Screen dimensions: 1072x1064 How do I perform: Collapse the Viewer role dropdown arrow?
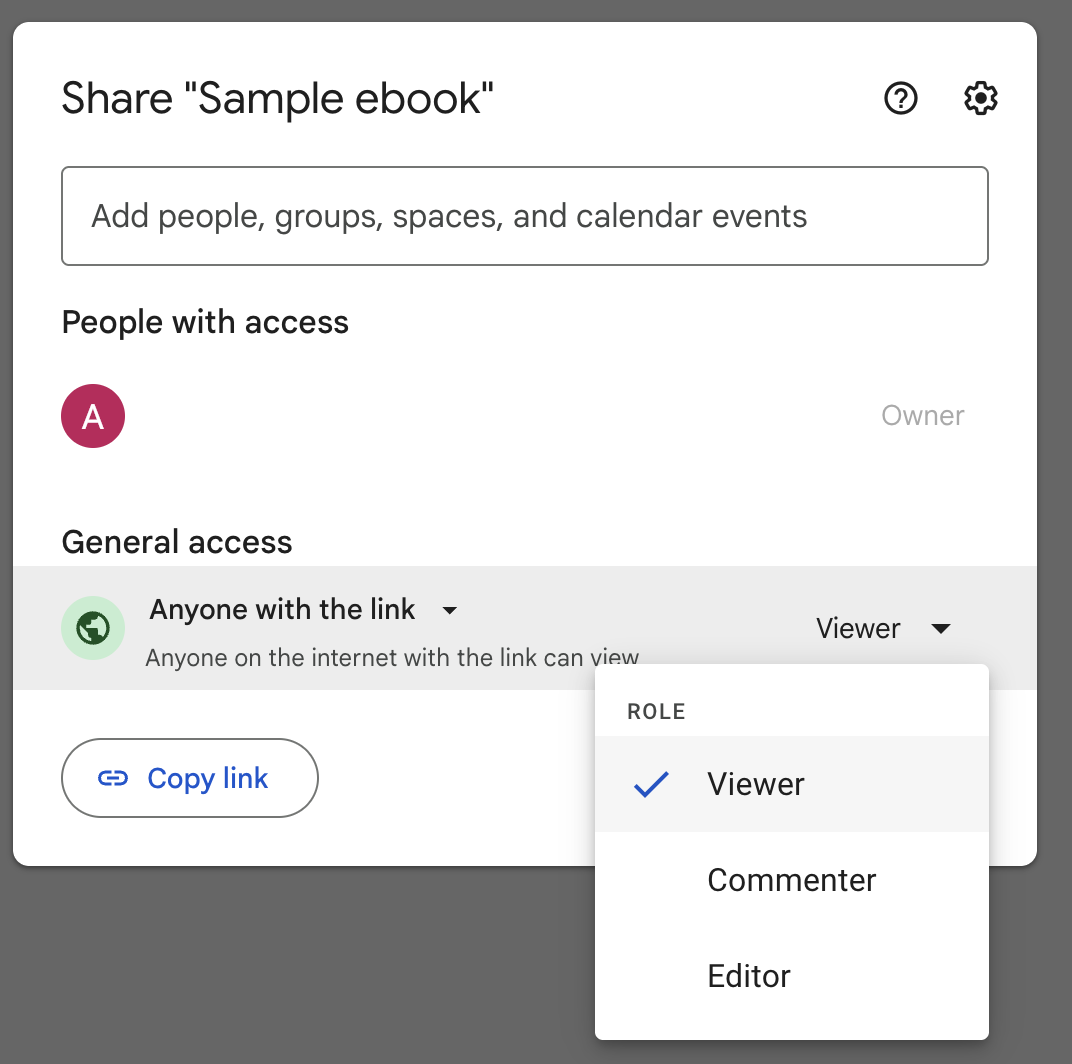coord(940,629)
